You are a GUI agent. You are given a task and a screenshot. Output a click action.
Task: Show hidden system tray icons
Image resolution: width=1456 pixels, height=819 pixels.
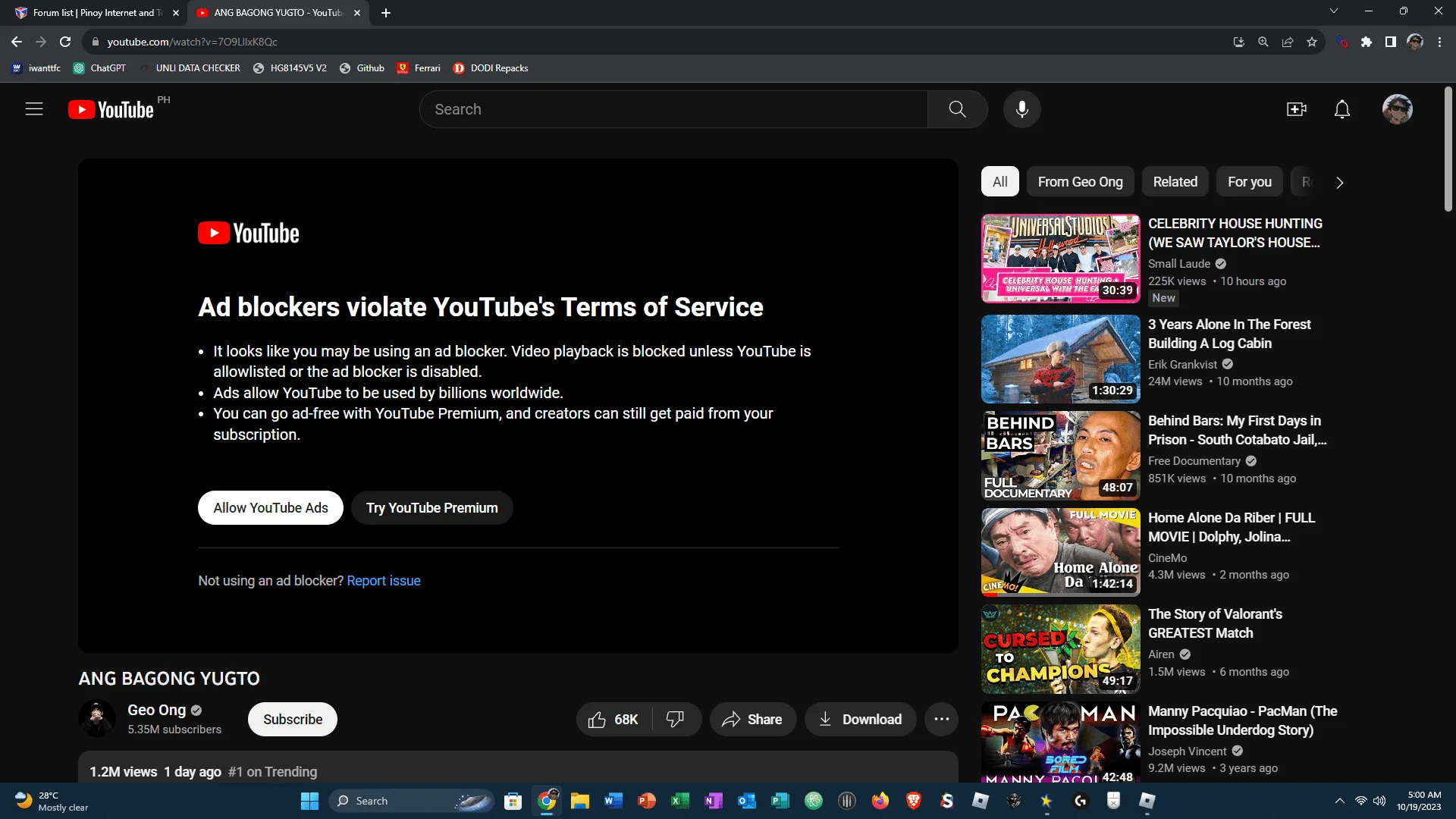1340,801
